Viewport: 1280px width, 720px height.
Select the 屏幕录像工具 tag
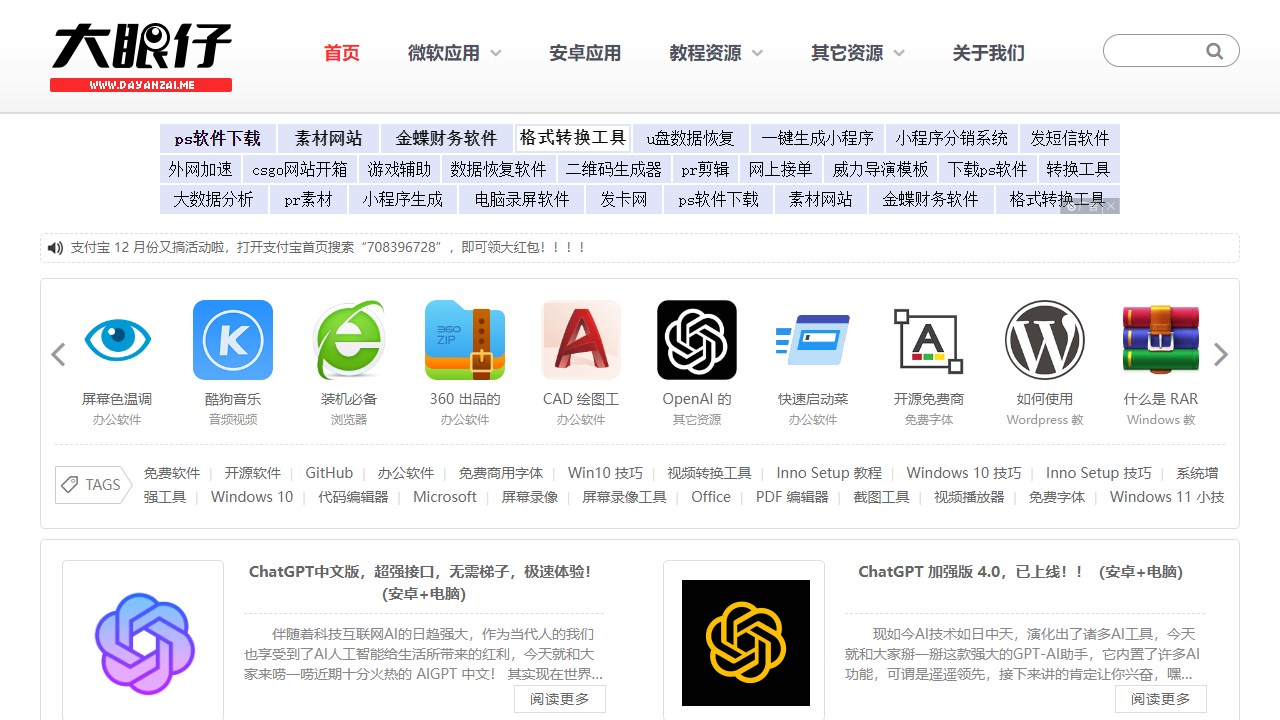(624, 497)
